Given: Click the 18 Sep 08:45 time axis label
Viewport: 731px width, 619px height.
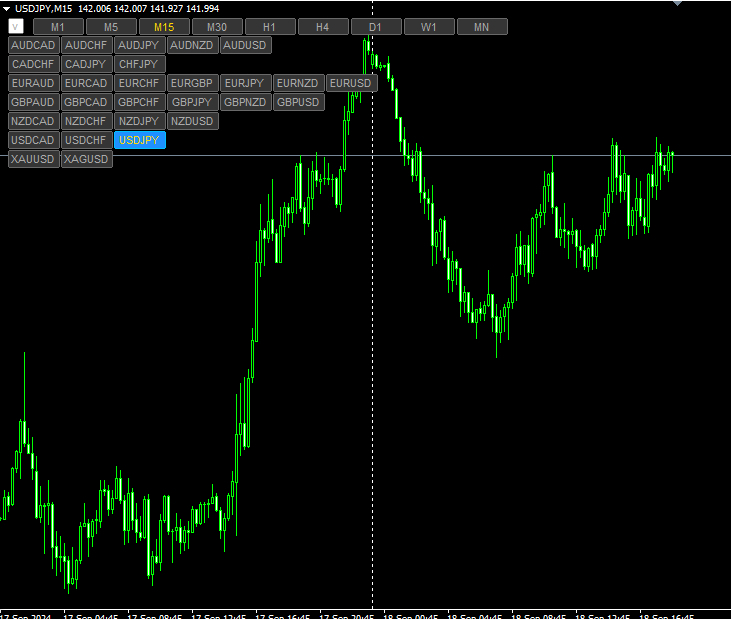Looking at the screenshot, I should pyautogui.click(x=538, y=616).
